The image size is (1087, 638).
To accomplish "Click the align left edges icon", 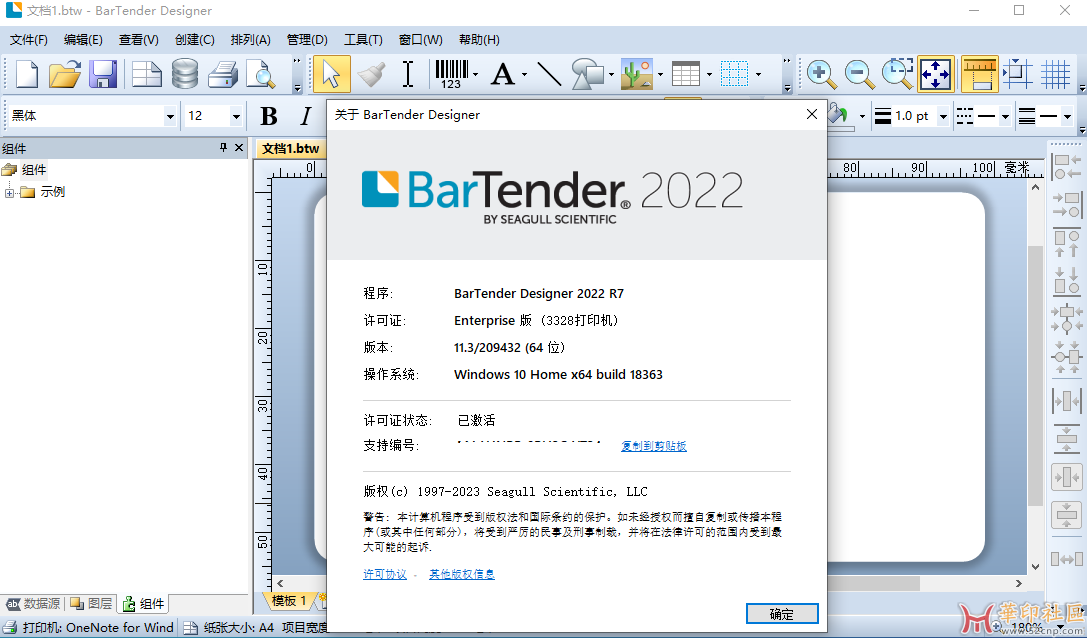I will coord(1066,168).
